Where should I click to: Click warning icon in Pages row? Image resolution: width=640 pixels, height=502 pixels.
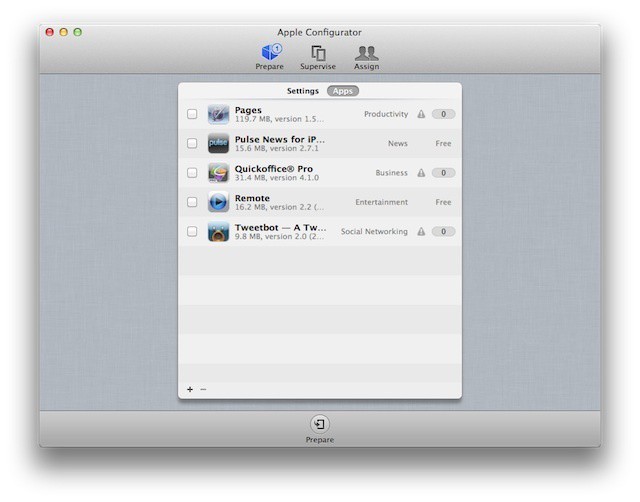click(x=421, y=114)
